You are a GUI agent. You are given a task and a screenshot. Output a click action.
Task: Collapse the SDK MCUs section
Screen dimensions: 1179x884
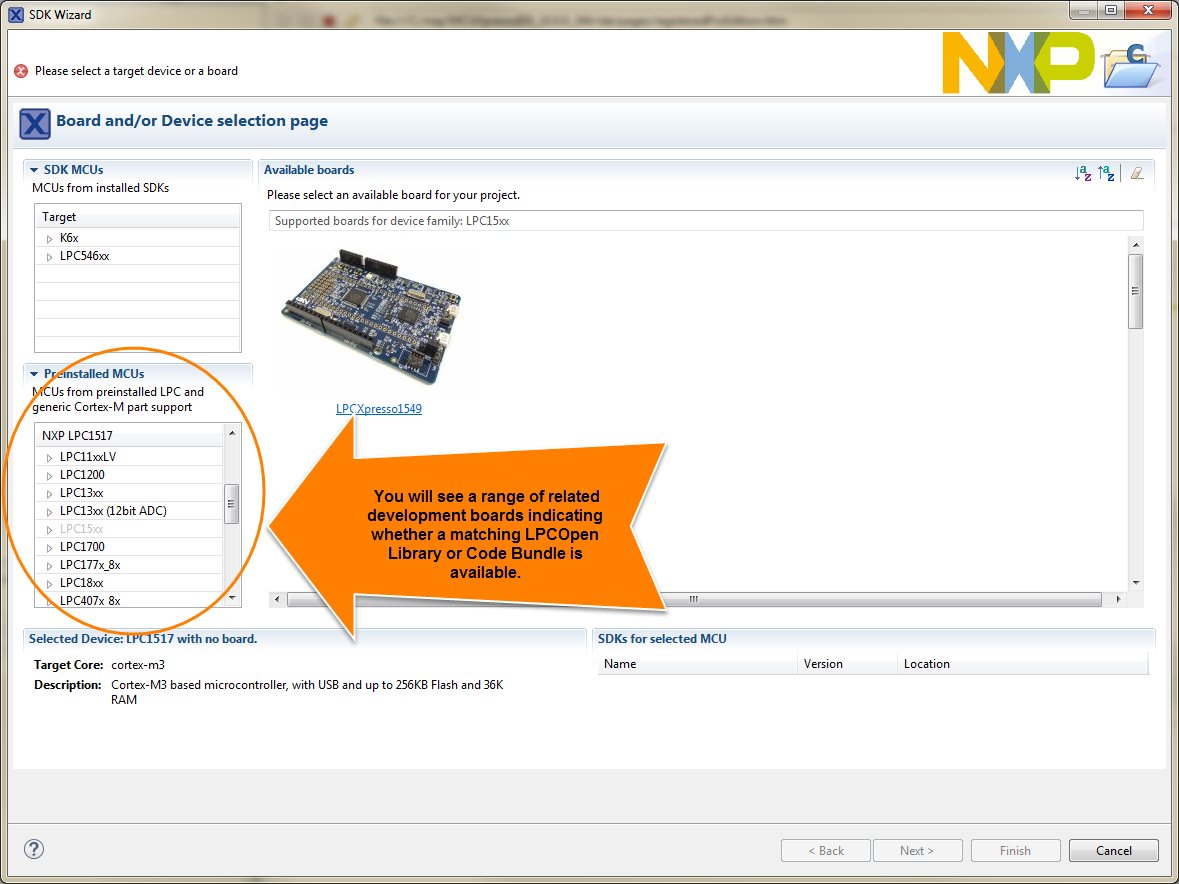[34, 170]
